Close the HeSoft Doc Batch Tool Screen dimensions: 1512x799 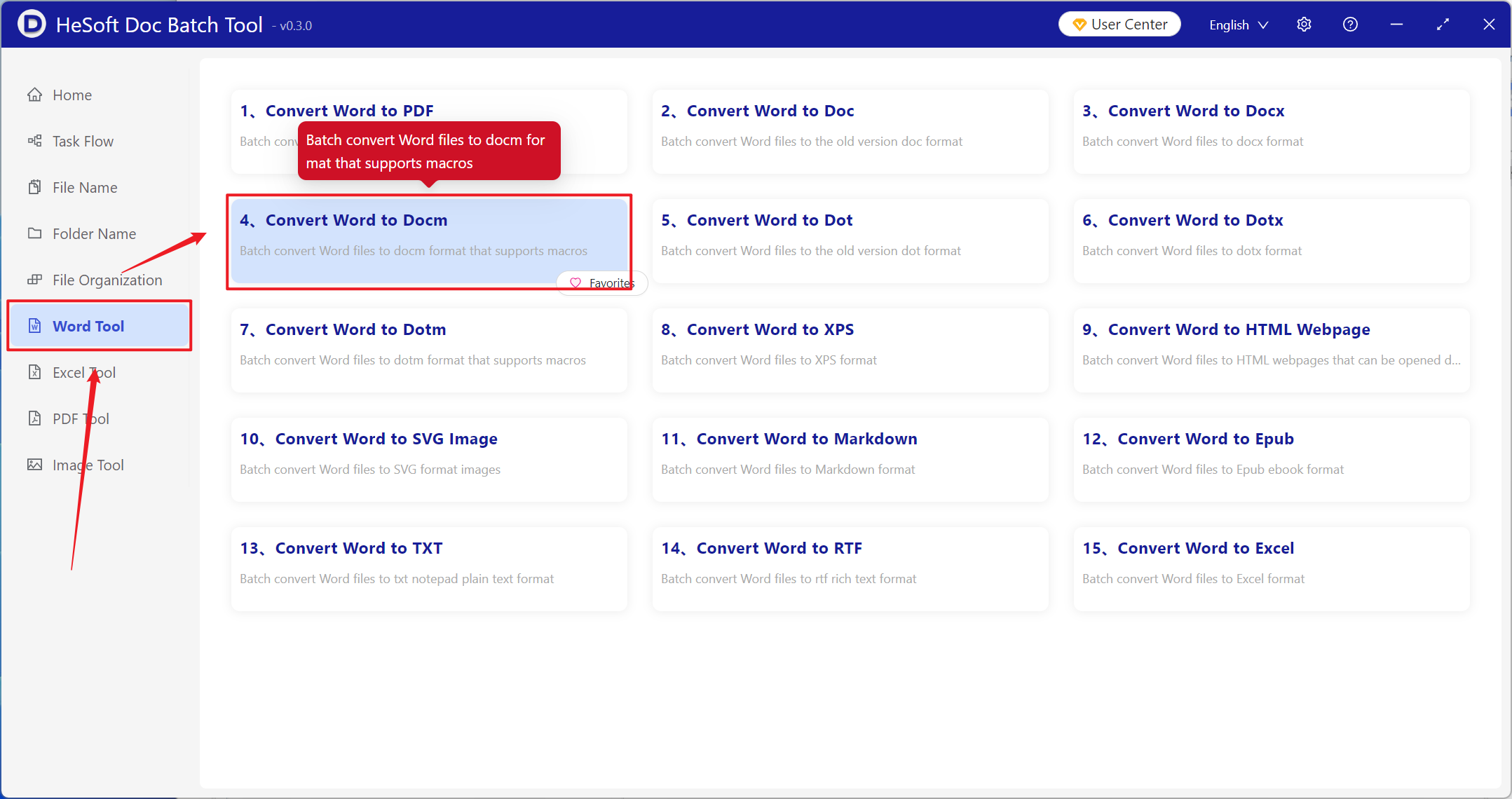click(1489, 25)
